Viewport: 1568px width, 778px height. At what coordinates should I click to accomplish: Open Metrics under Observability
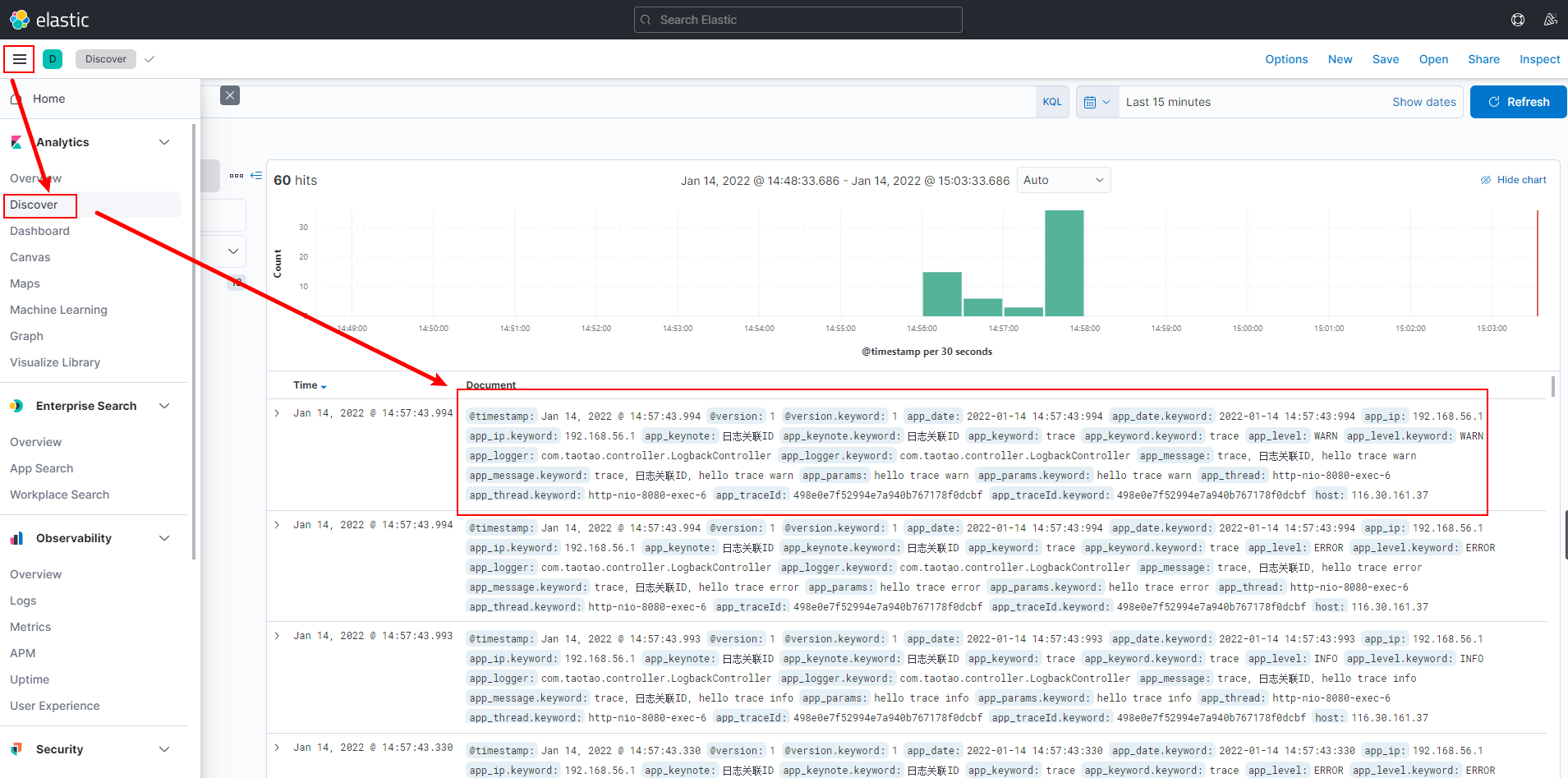(30, 627)
